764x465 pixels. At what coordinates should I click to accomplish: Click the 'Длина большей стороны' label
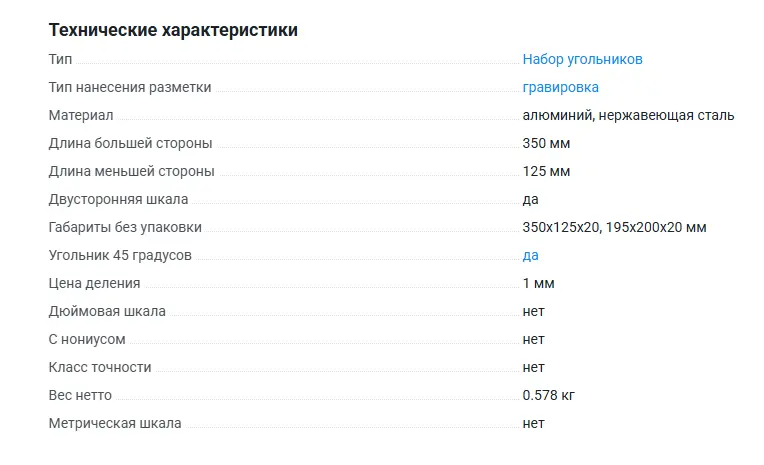130,143
